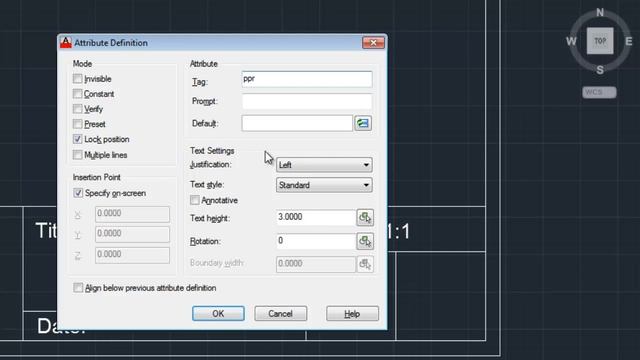Enable the Annotative checkbox
The height and width of the screenshot is (360, 640).
(195, 200)
